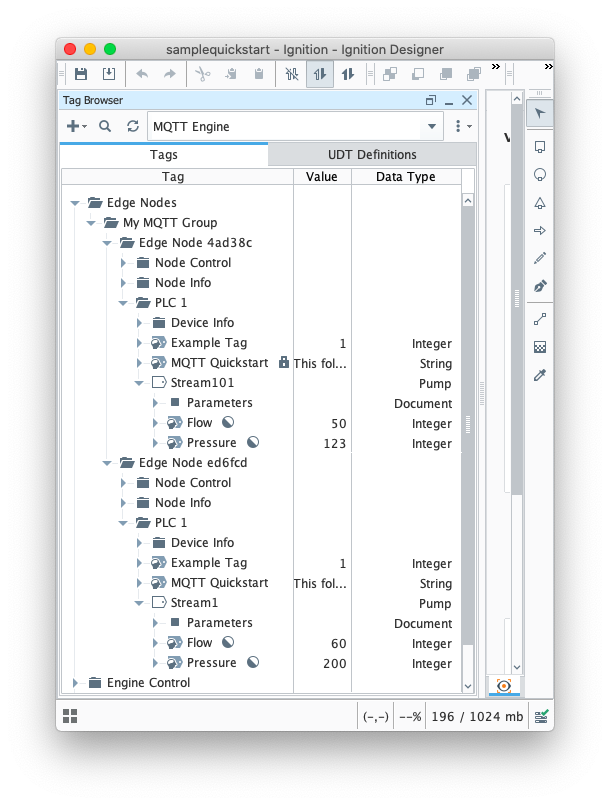Click the Undo arrow
This screenshot has width=610, height=805.
click(142, 74)
